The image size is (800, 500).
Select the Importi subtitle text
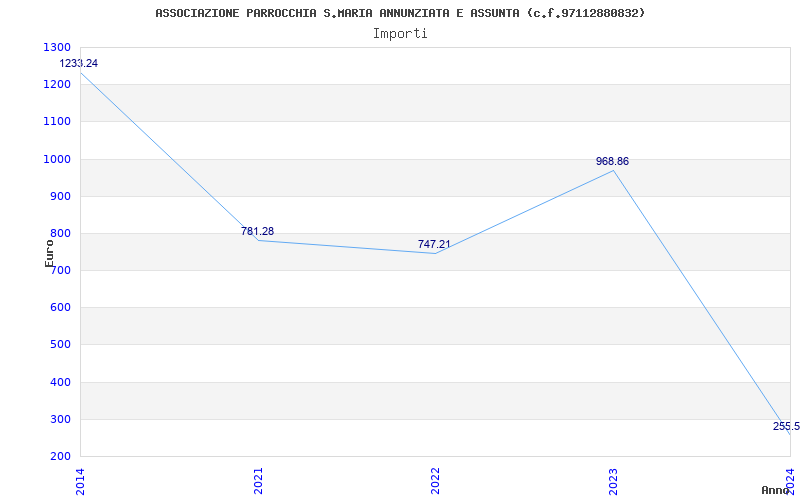400,34
